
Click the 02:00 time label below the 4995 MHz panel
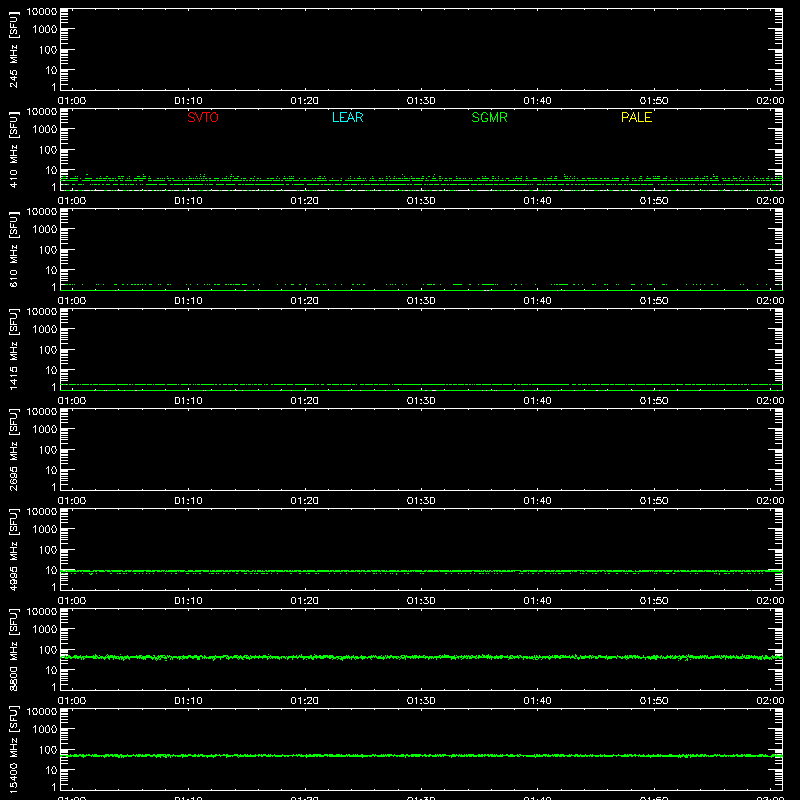(770, 601)
